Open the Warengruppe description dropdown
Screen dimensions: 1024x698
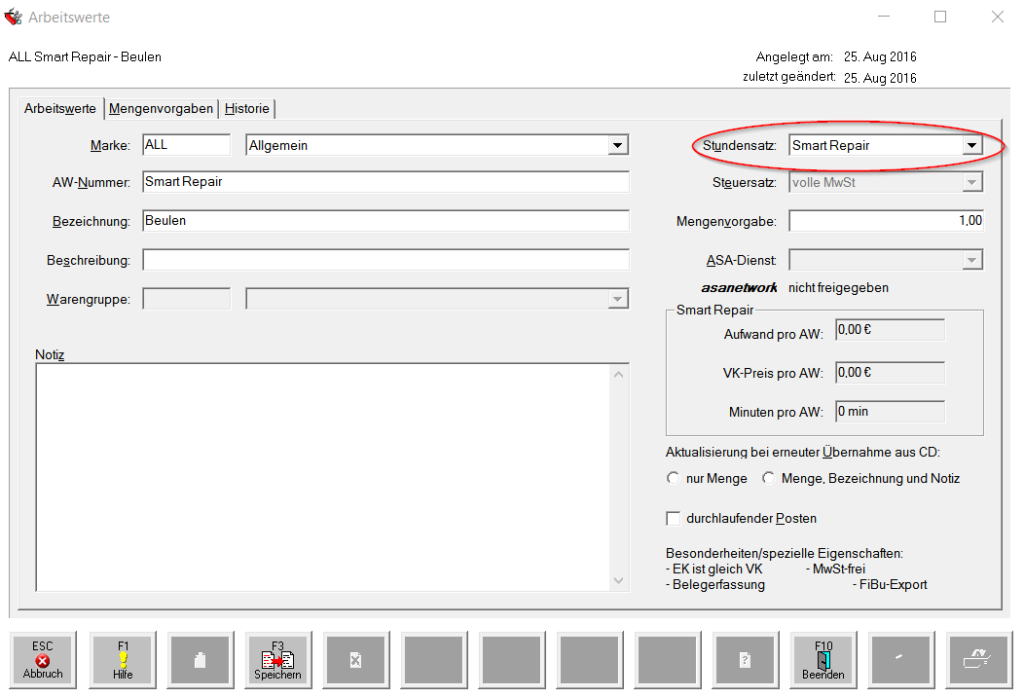[x=617, y=299]
